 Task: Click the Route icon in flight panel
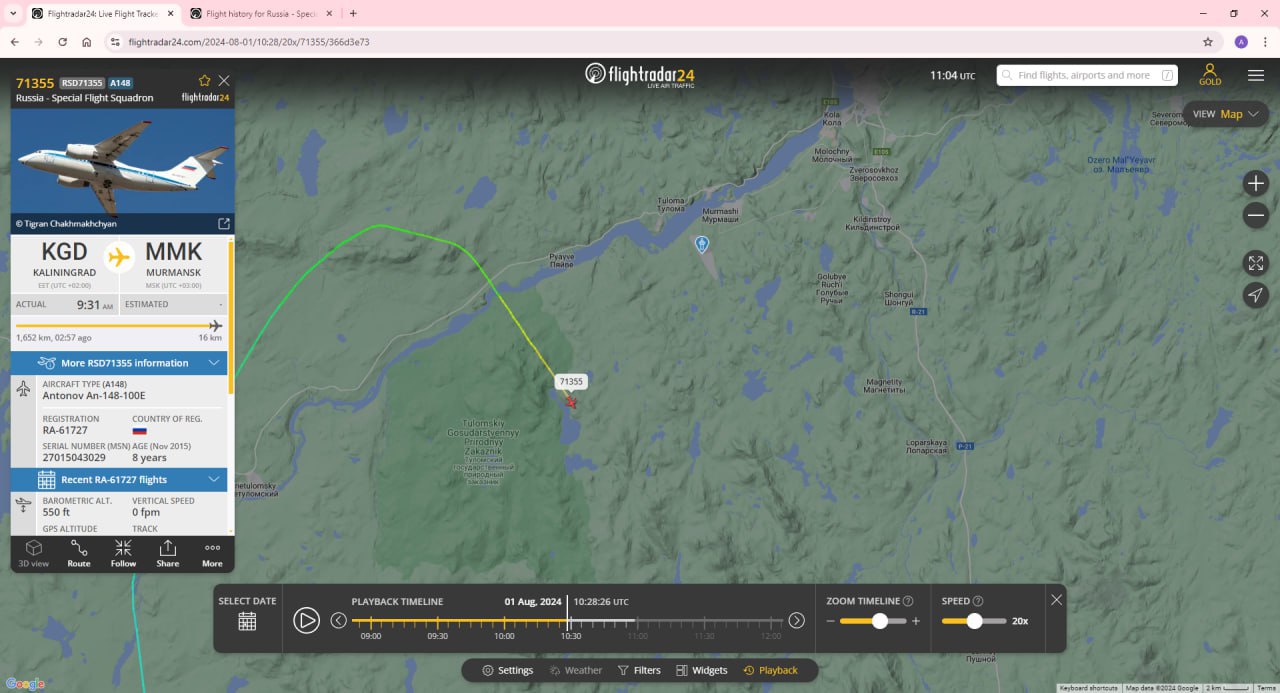[79, 552]
